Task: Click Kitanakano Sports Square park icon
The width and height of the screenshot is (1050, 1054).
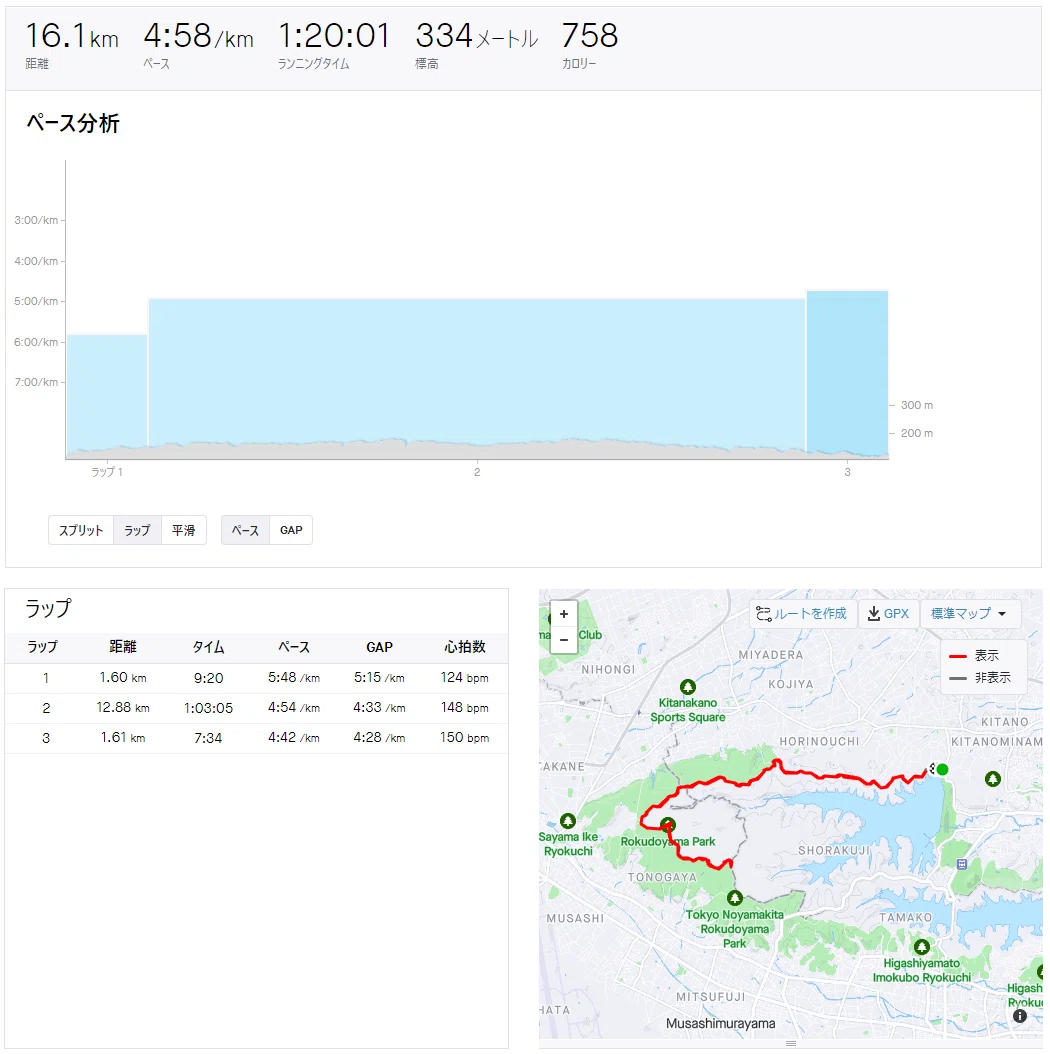Action: point(688,687)
